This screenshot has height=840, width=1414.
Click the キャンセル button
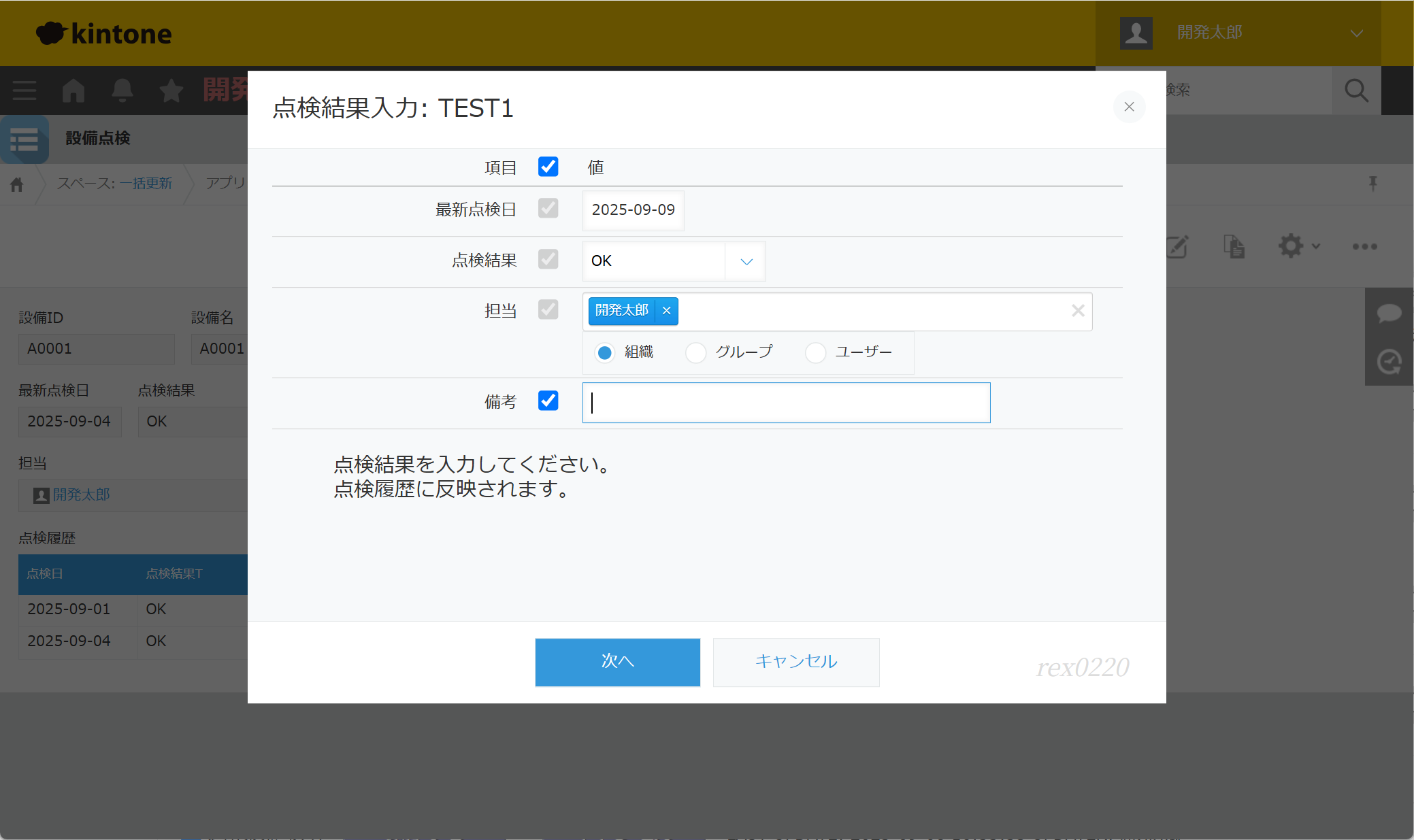pyautogui.click(x=795, y=662)
